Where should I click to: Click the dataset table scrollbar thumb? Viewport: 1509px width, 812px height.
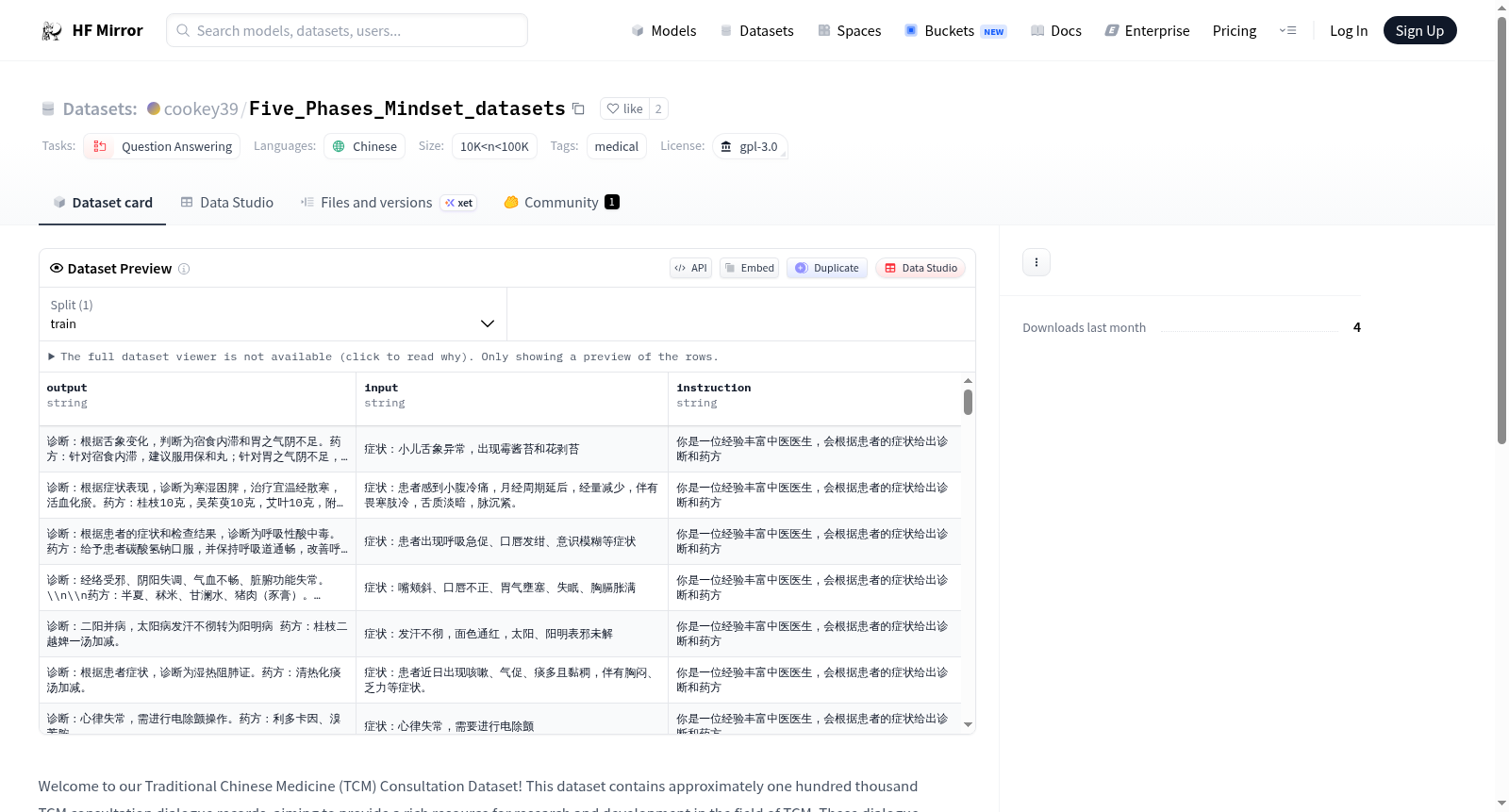coord(968,403)
